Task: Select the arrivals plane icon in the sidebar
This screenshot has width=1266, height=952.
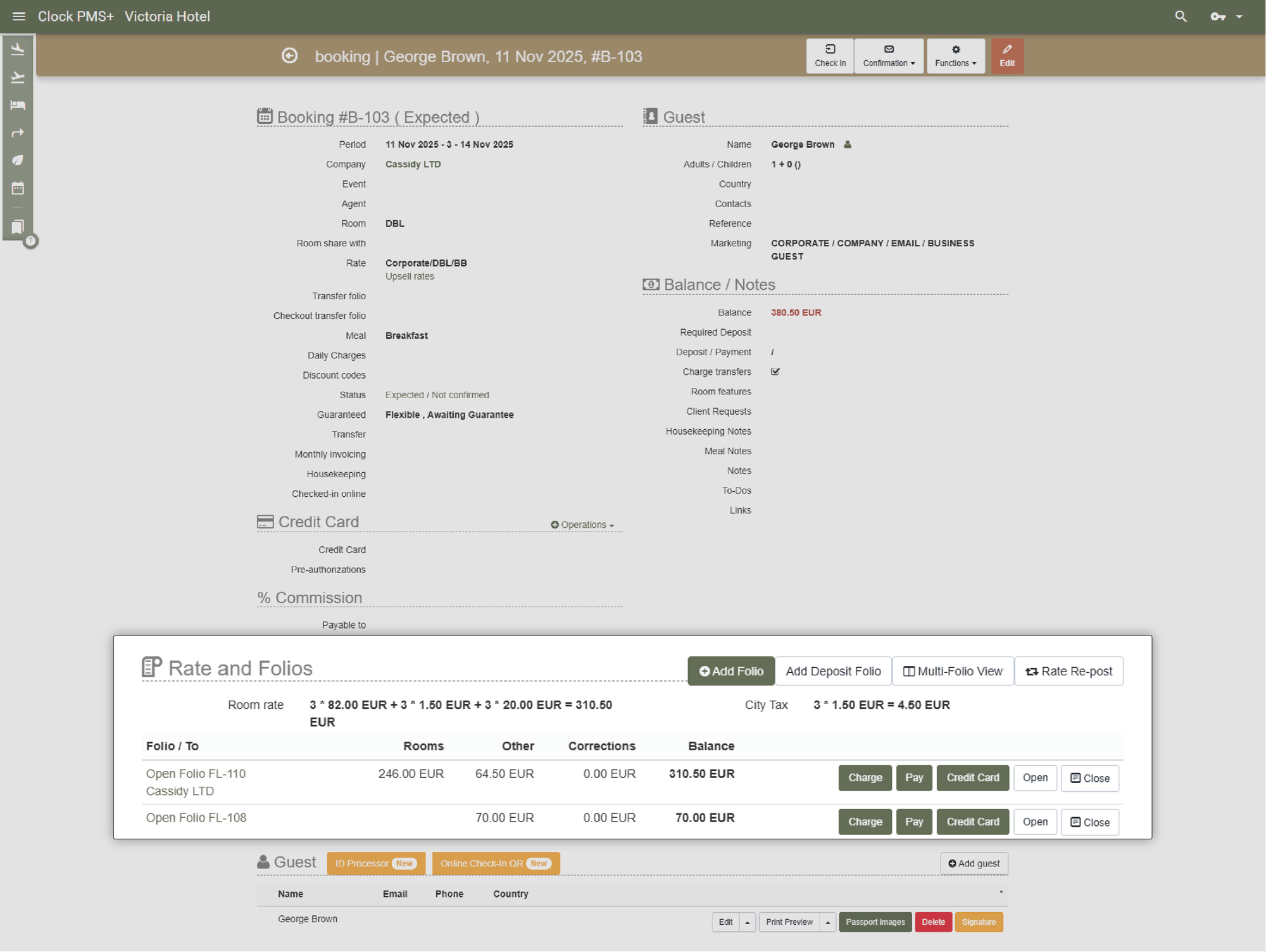Action: pyautogui.click(x=18, y=49)
